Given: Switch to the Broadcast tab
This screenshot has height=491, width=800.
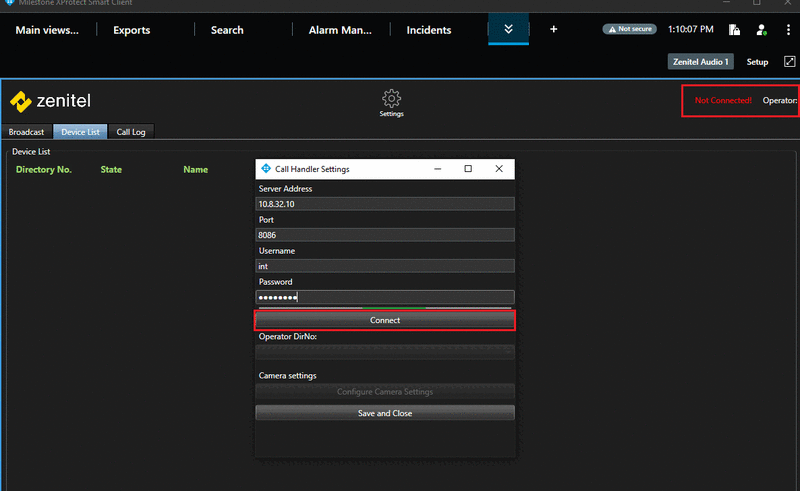Looking at the screenshot, I should point(27,132).
